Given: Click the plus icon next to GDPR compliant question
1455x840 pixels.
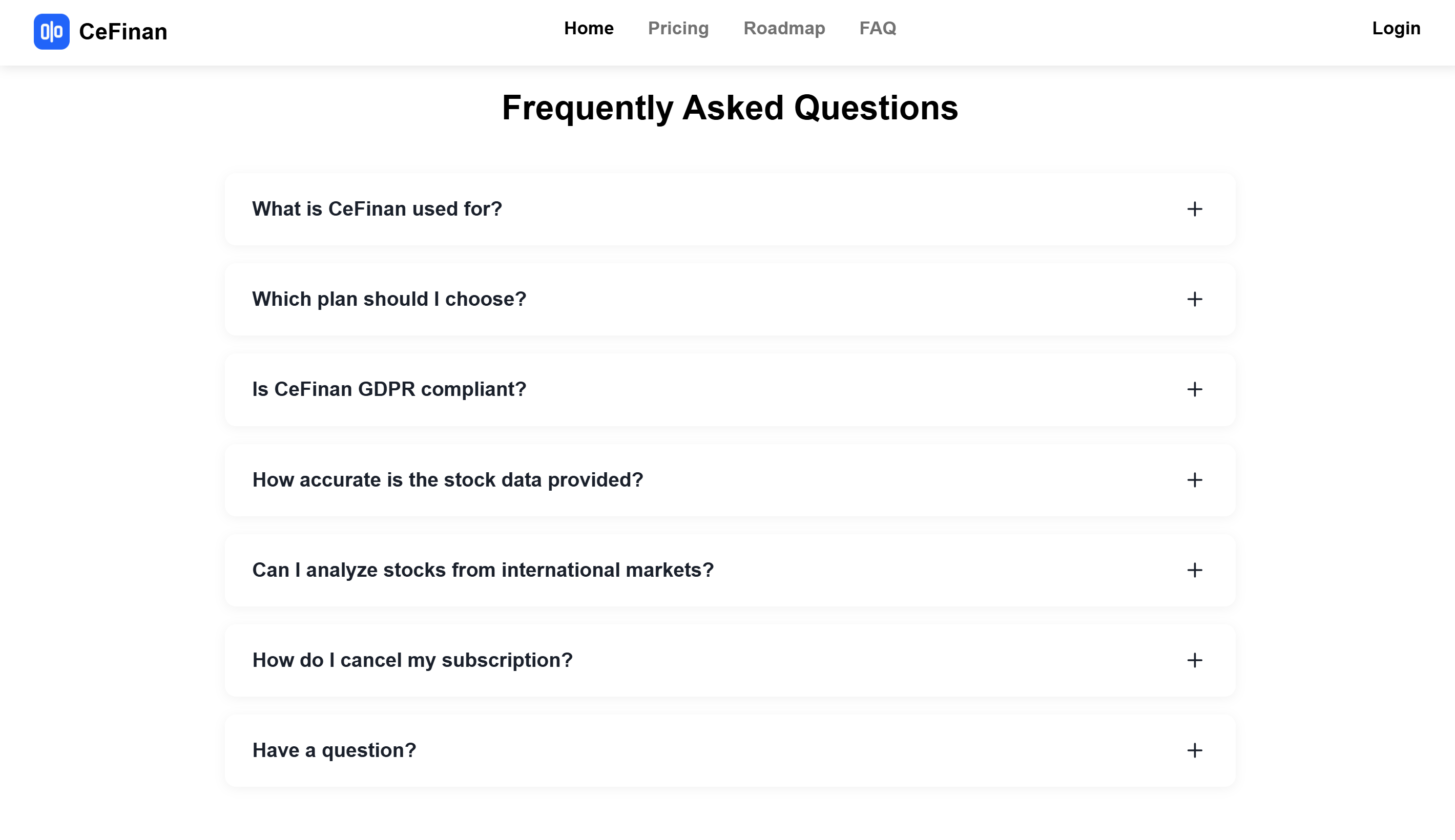Looking at the screenshot, I should point(1195,389).
